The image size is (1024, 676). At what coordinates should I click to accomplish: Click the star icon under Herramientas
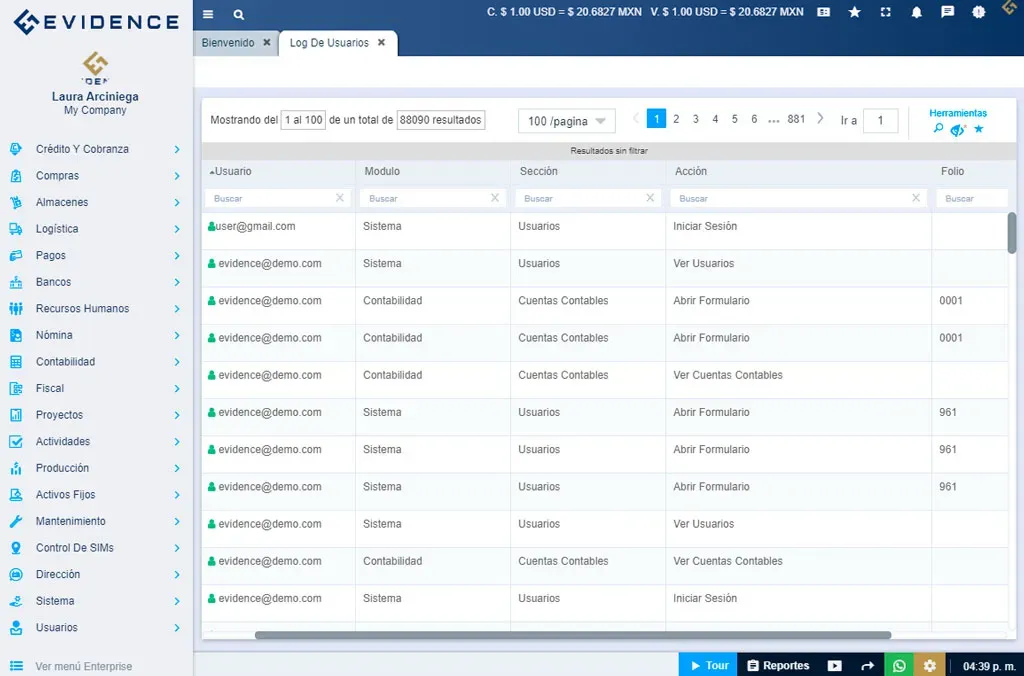coord(978,129)
